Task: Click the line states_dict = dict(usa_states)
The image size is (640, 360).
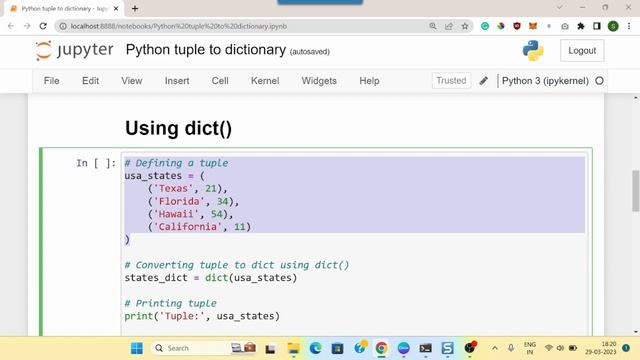Action: 211,278
